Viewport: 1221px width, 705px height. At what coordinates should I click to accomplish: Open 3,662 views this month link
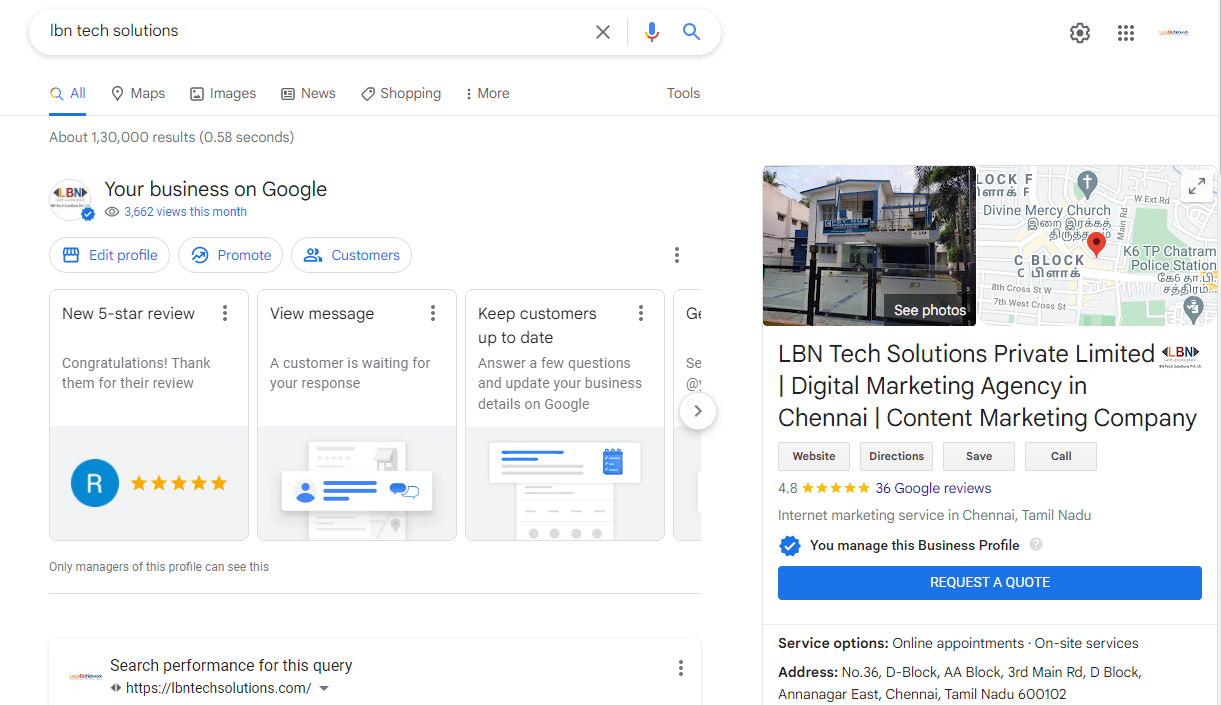coord(185,212)
